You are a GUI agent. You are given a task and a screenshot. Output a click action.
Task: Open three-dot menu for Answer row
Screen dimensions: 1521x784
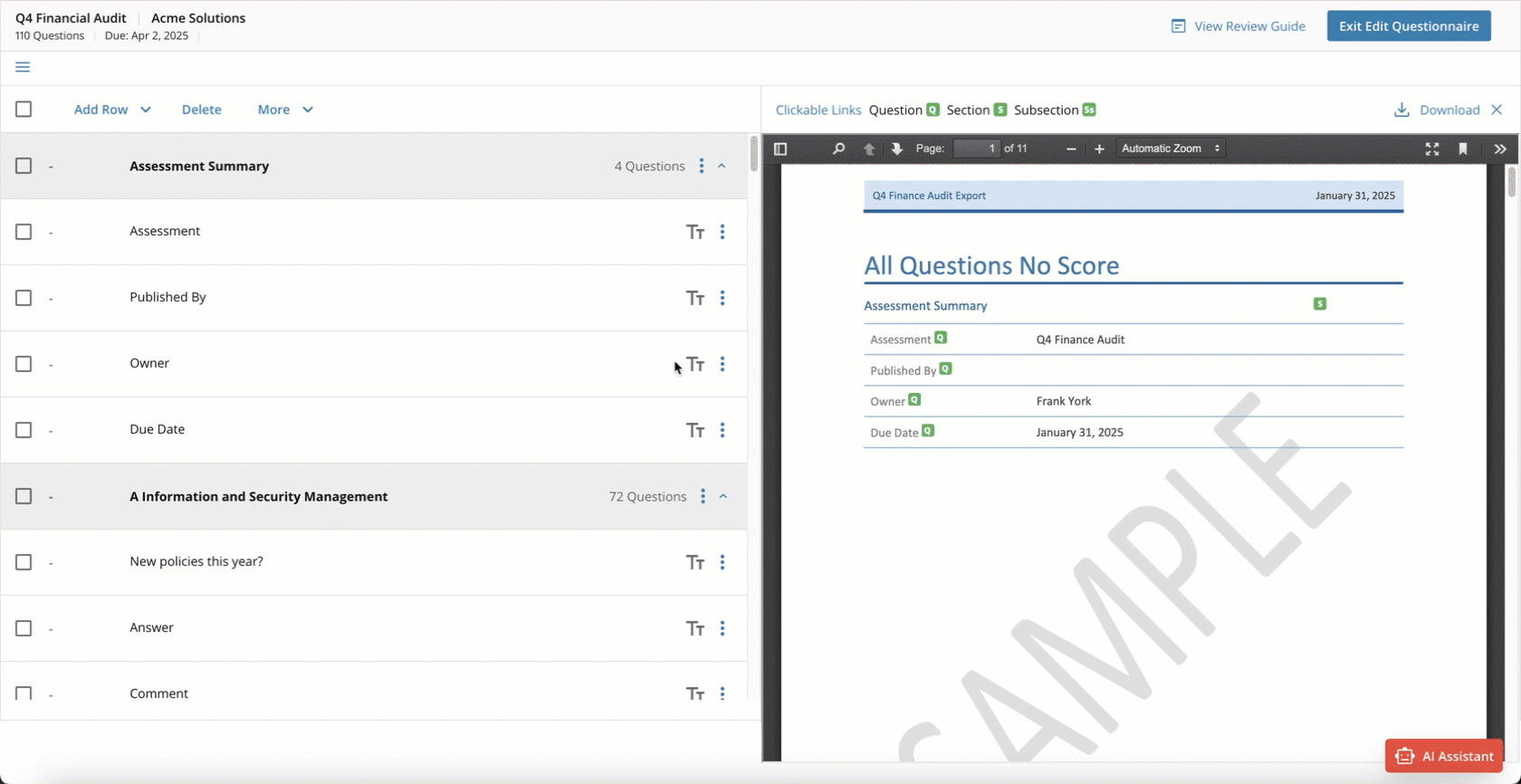click(x=722, y=628)
